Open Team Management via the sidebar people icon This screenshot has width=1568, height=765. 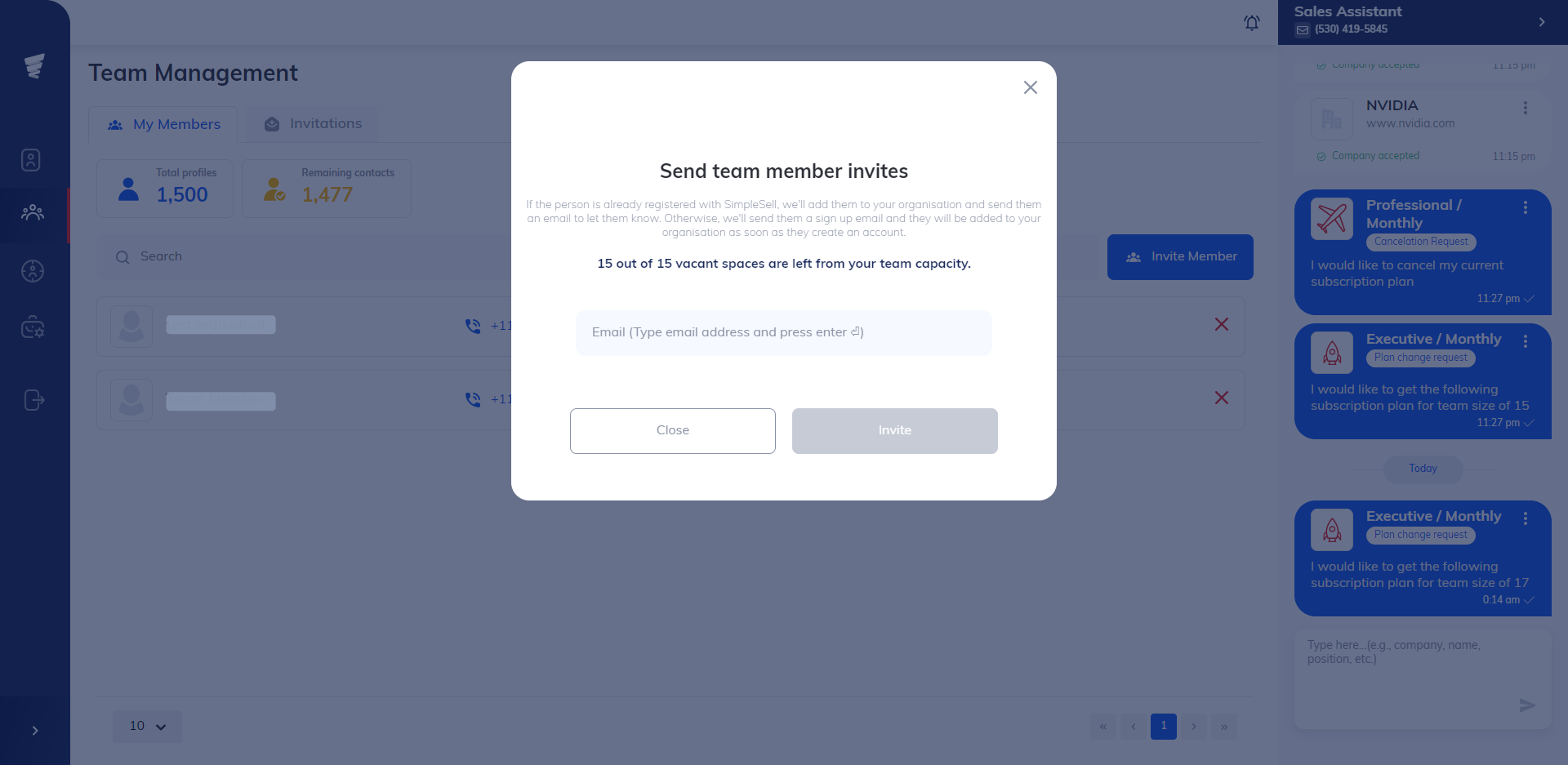tap(33, 214)
